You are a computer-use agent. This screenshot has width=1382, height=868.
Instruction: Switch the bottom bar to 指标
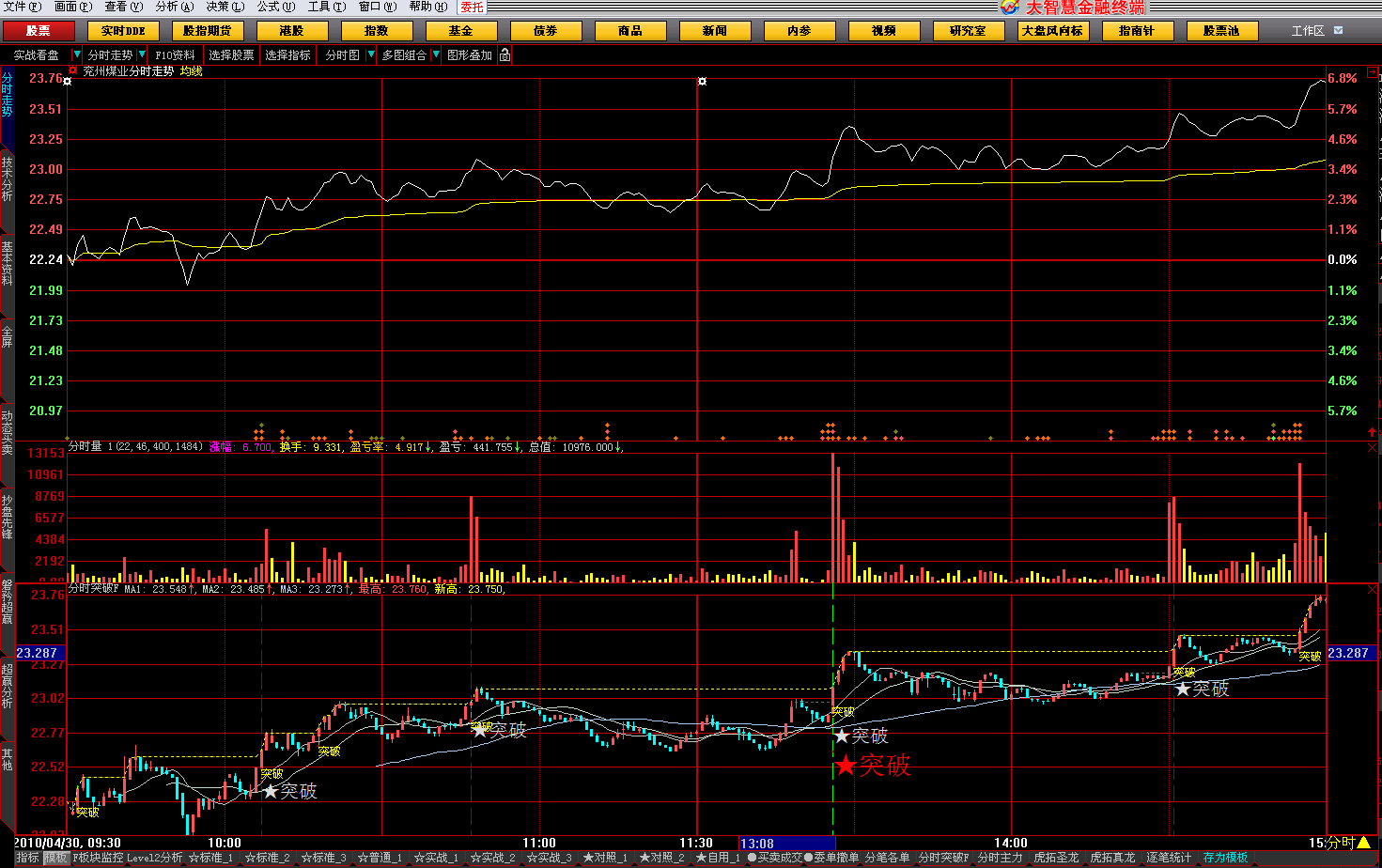(27, 858)
